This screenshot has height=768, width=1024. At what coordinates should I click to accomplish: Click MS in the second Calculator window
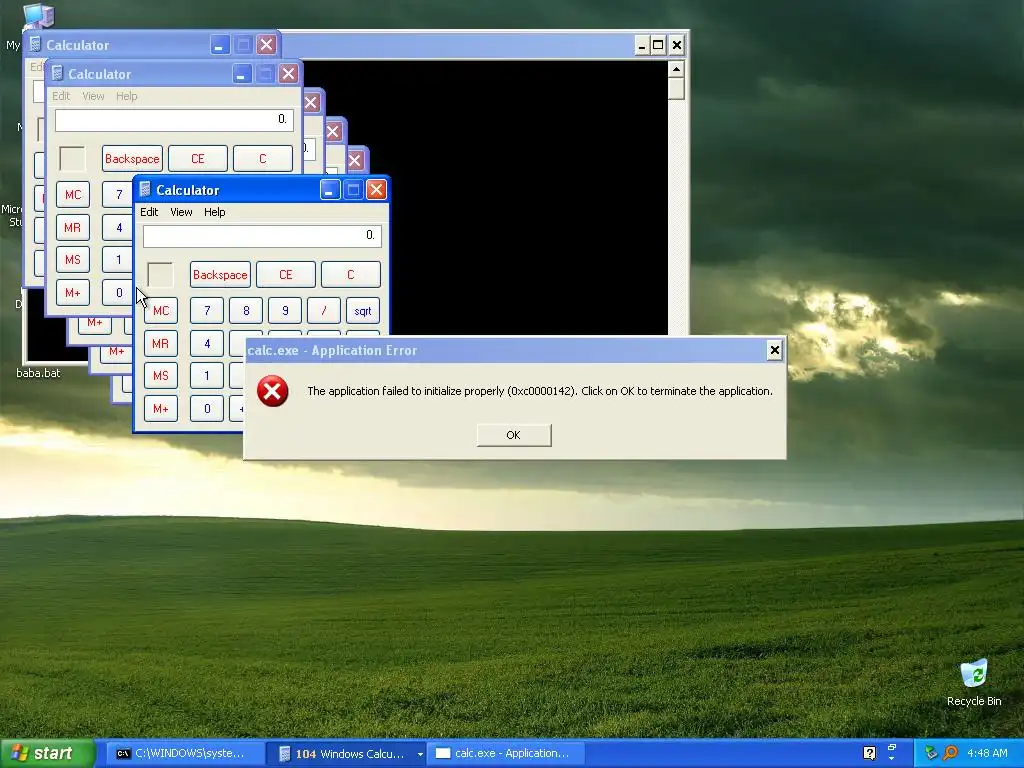click(72, 260)
